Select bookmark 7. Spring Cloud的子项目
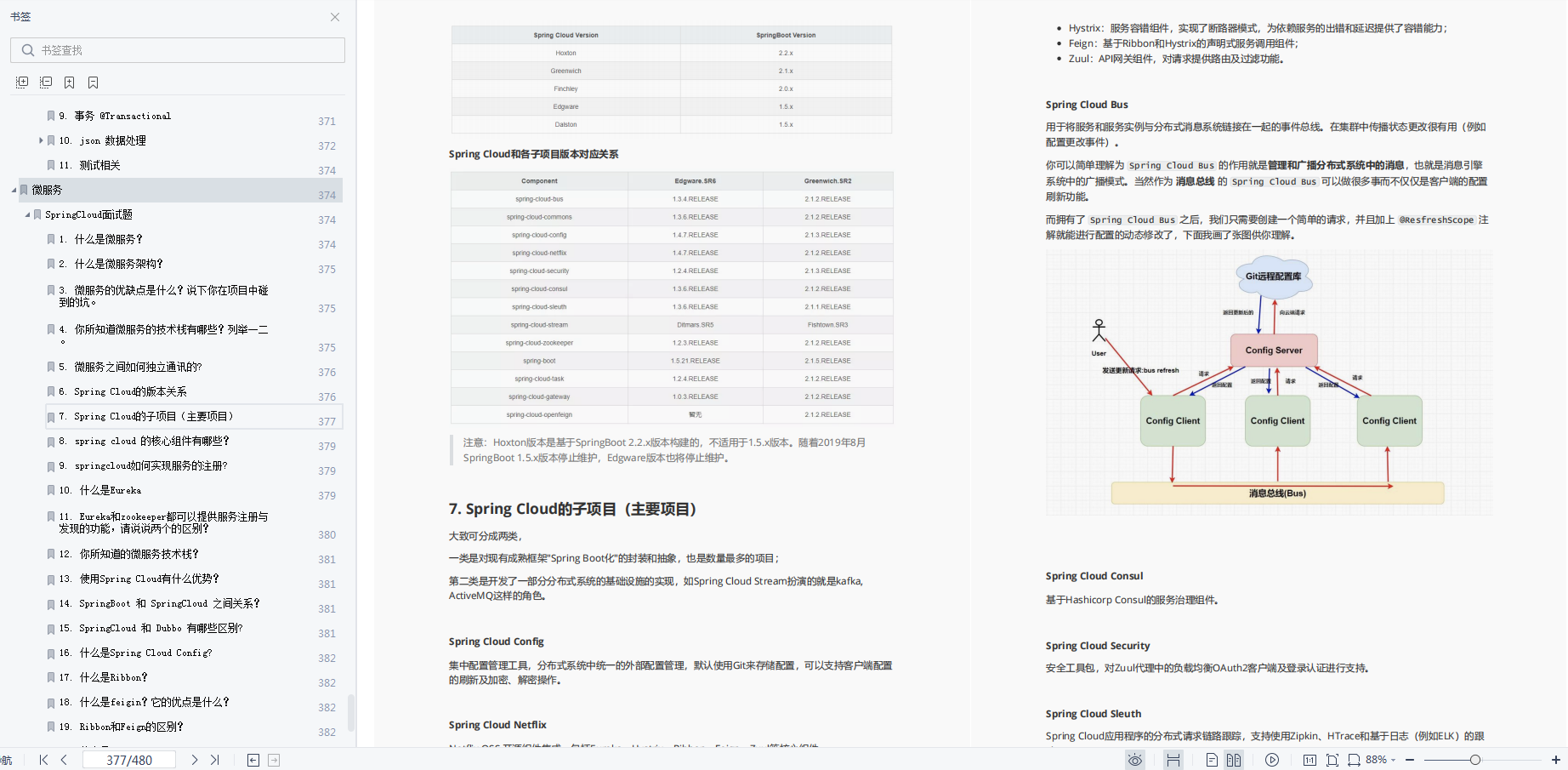Viewport: 1568px width, 770px height. pos(145,416)
